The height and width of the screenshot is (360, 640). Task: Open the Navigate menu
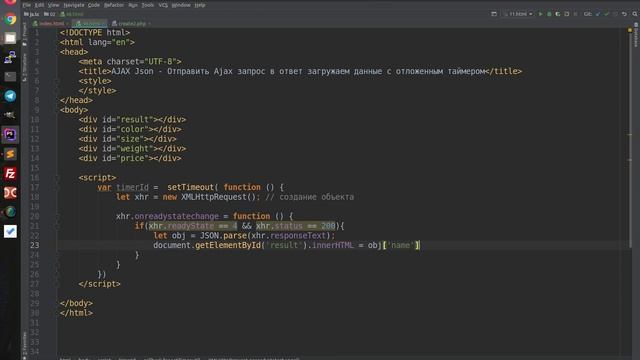point(74,5)
